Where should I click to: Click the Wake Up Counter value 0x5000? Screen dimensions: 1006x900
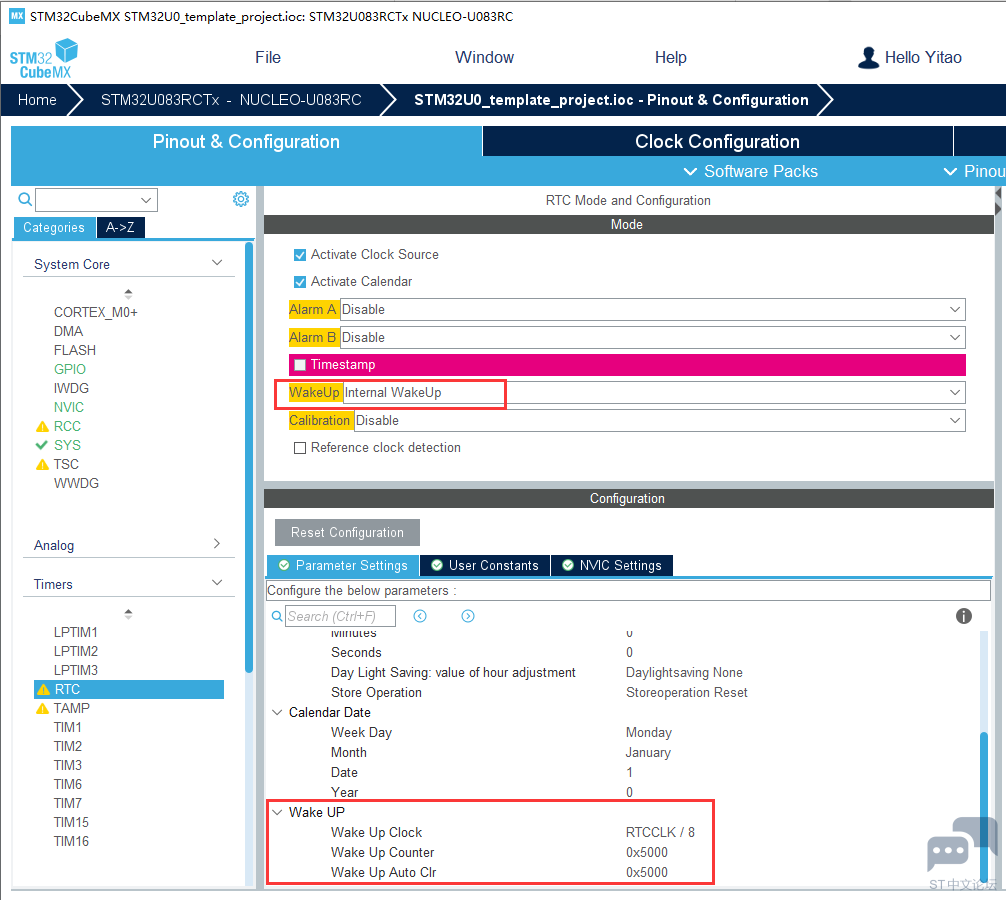tap(647, 853)
